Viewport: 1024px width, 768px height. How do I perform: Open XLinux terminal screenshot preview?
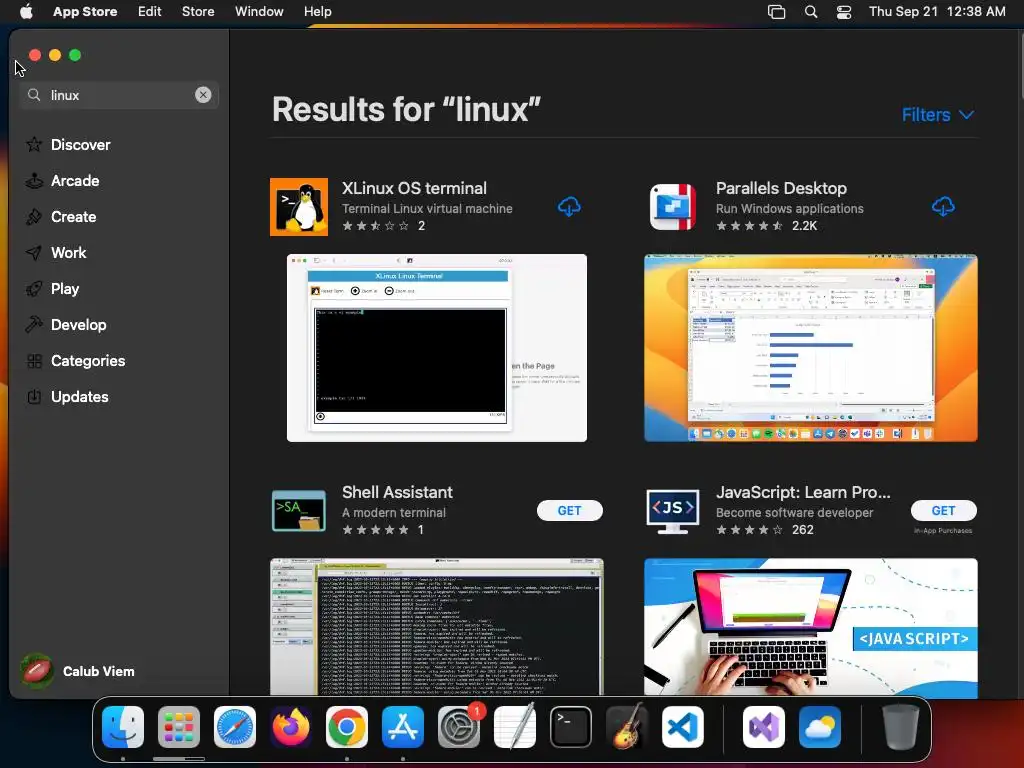point(437,348)
